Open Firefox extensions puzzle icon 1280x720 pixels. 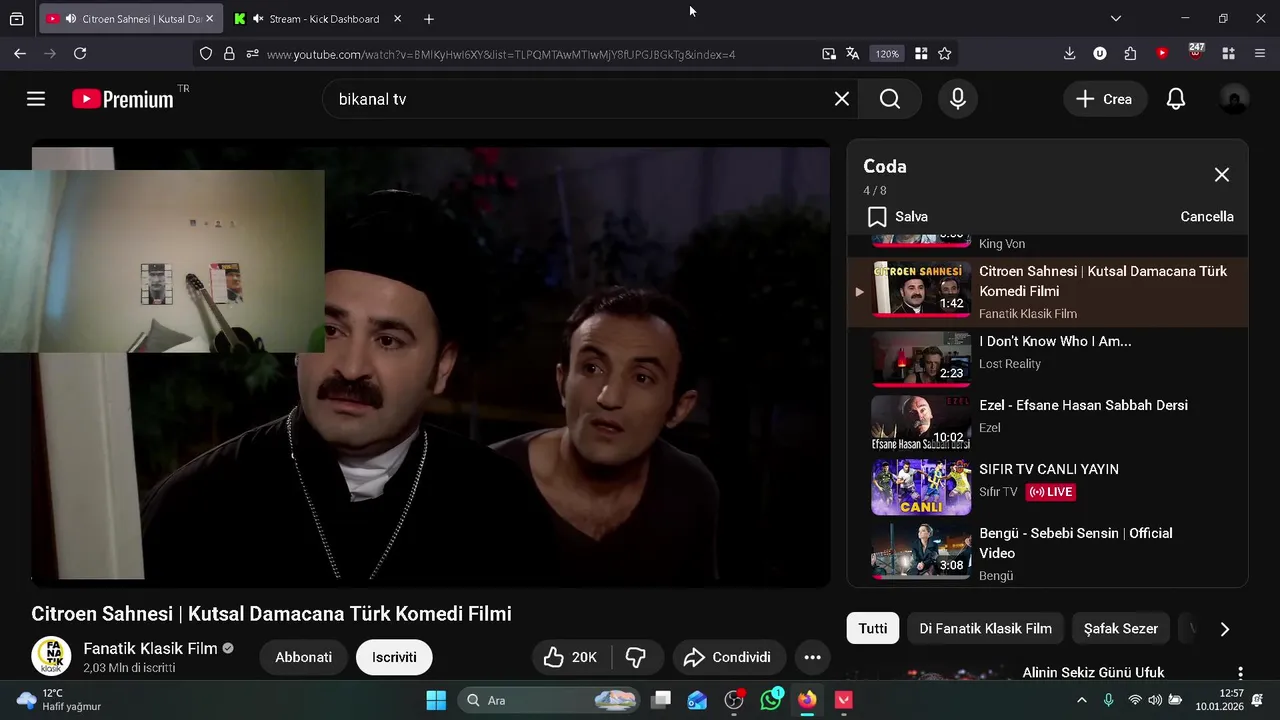click(x=1131, y=53)
